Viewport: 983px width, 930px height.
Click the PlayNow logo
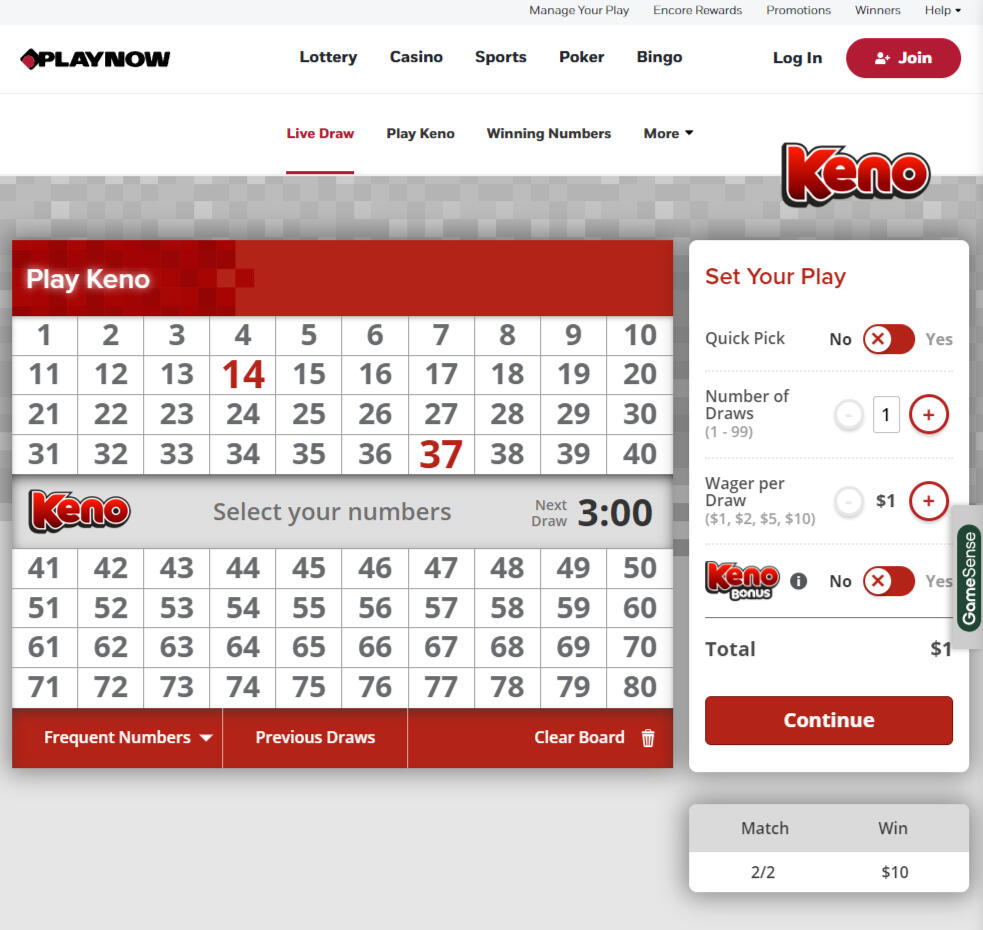click(x=95, y=58)
